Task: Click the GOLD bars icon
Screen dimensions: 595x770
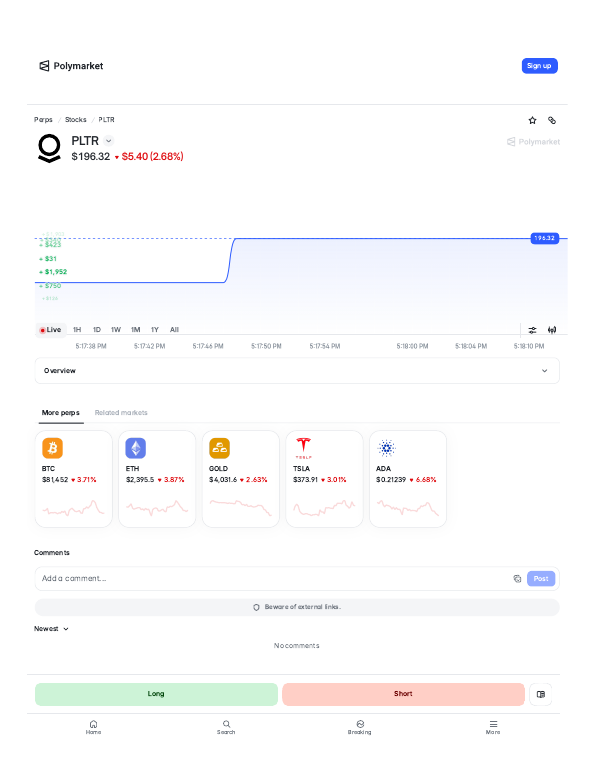Action: point(219,448)
